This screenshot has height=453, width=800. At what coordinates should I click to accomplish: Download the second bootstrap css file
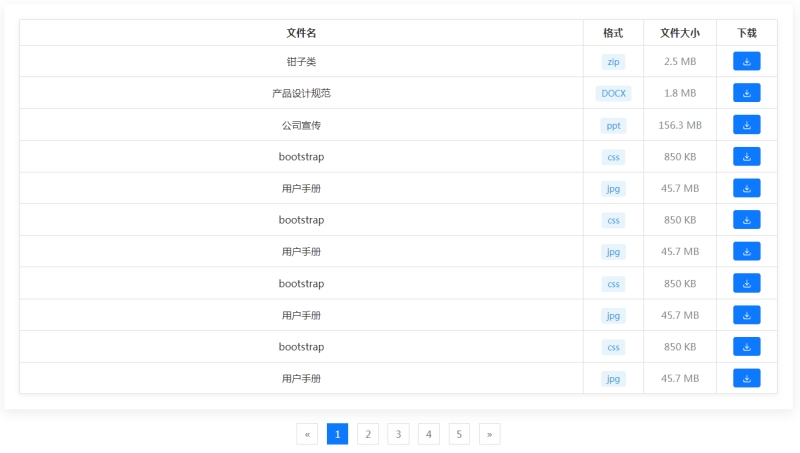point(746,220)
